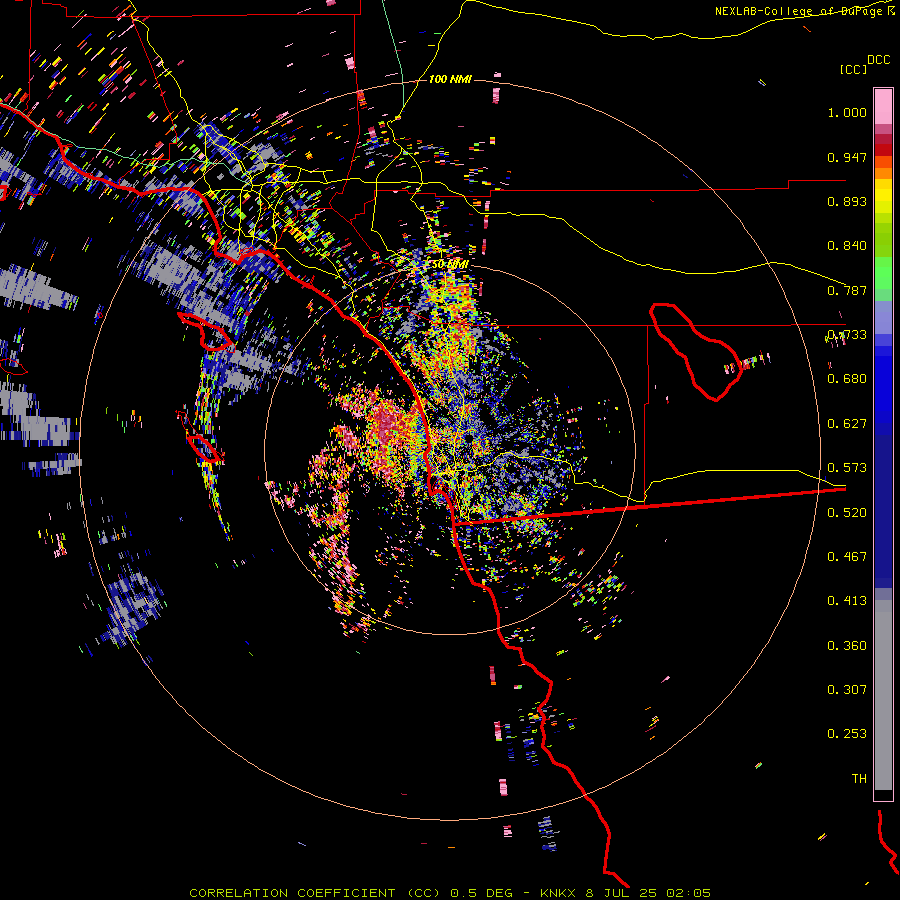Click the 50 NMI range ring label

451,265
